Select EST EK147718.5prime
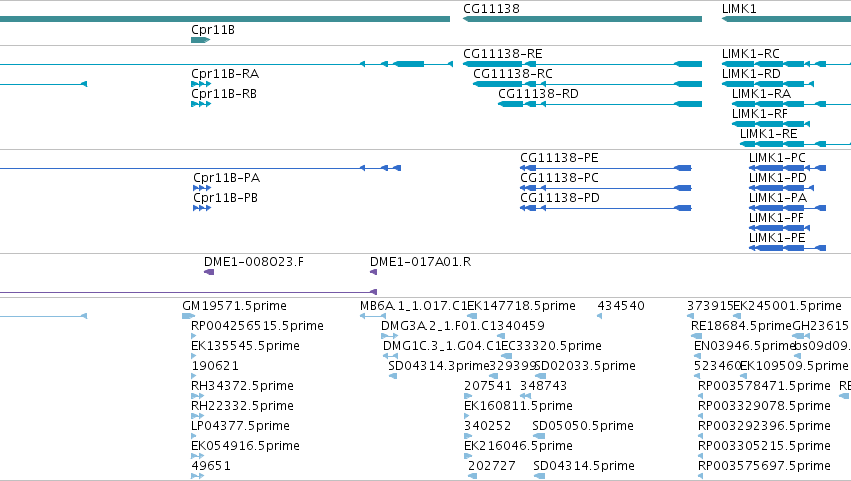The width and height of the screenshot is (851, 481). 521,306
